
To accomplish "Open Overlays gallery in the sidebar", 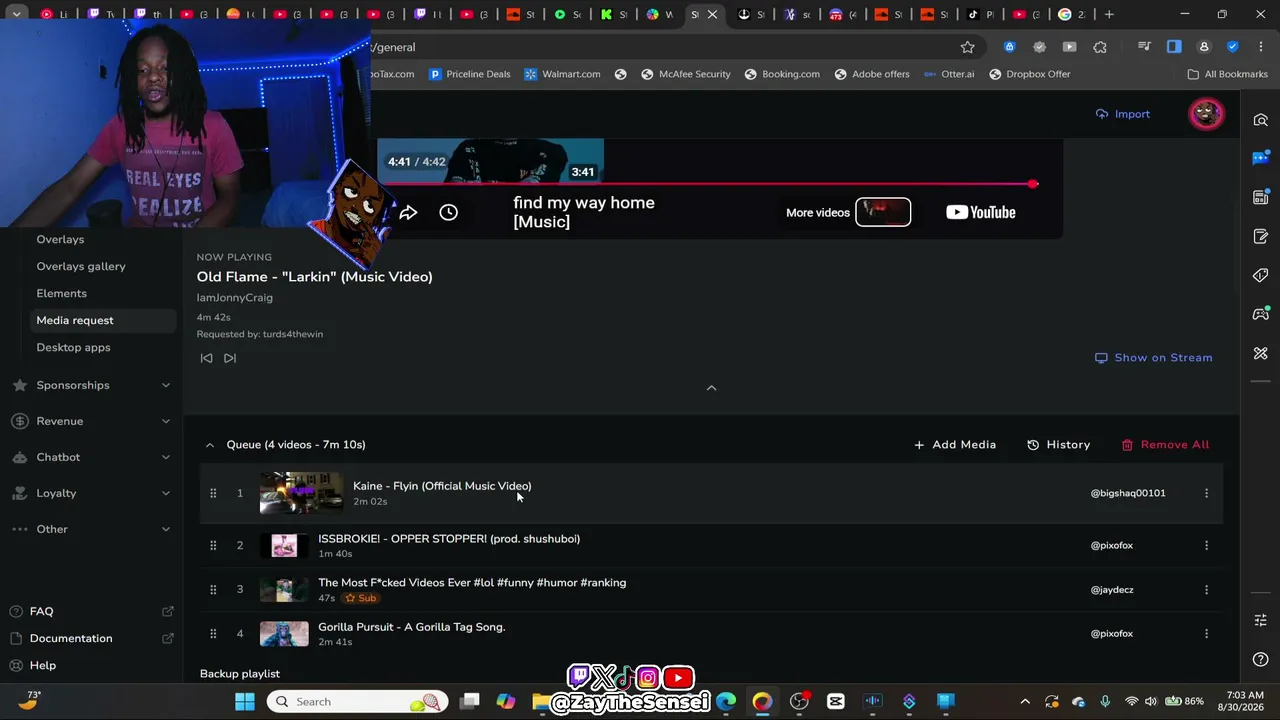I will 81,266.
